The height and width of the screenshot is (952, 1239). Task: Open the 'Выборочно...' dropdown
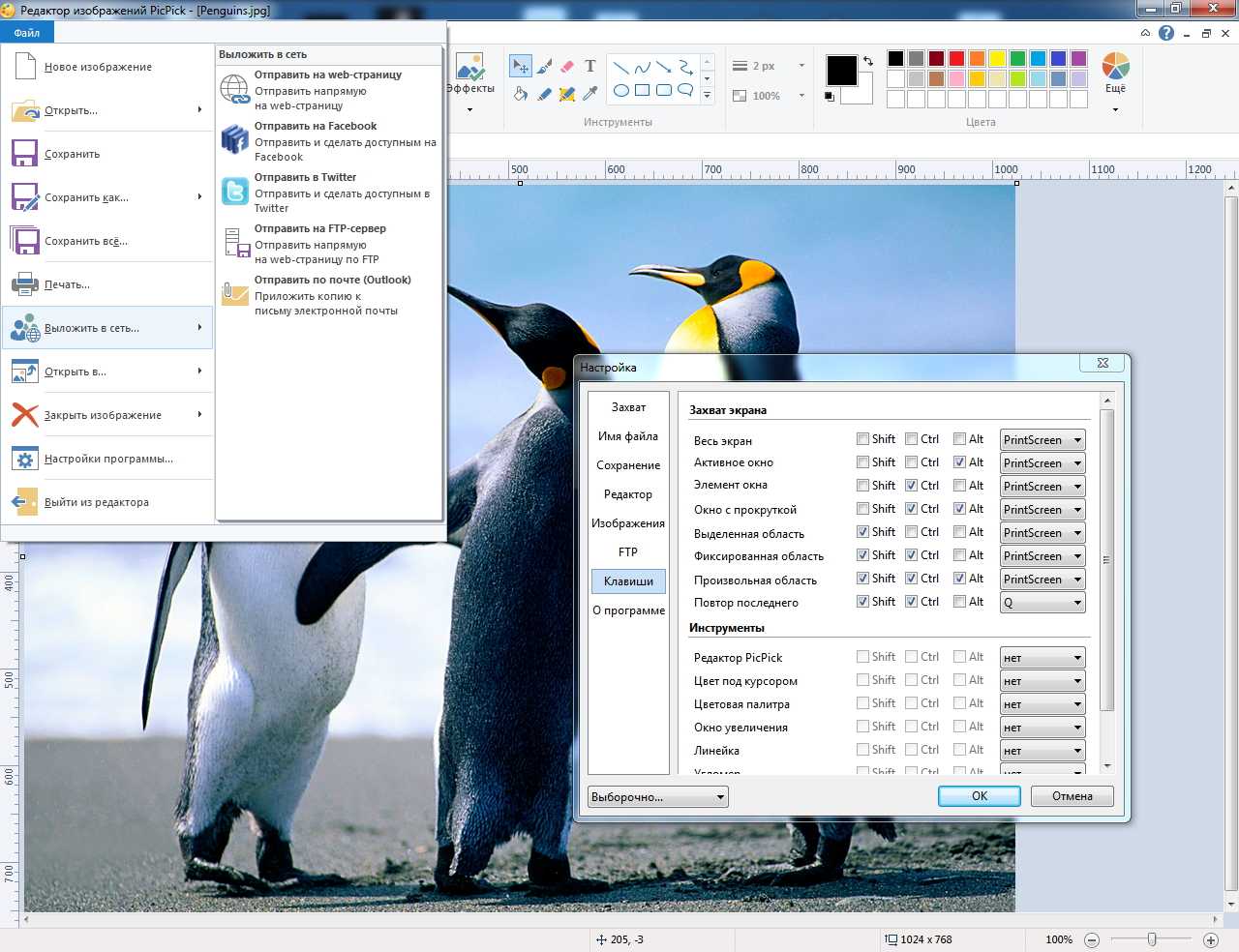tap(658, 797)
